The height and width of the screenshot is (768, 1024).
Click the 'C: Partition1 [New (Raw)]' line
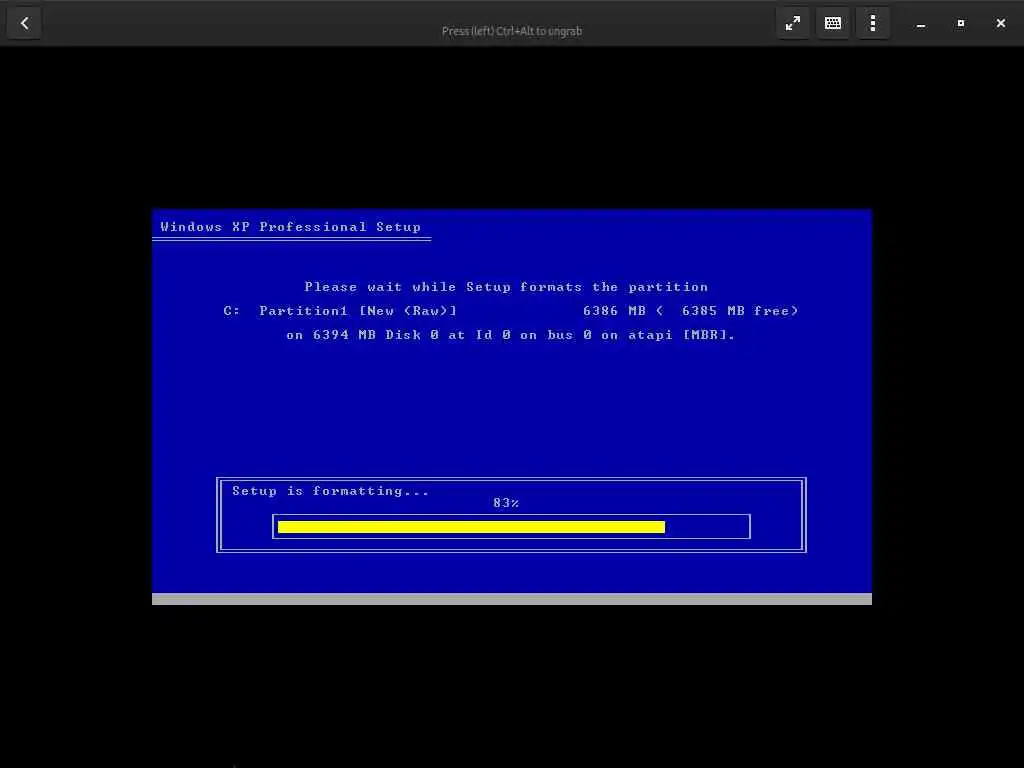click(x=340, y=311)
